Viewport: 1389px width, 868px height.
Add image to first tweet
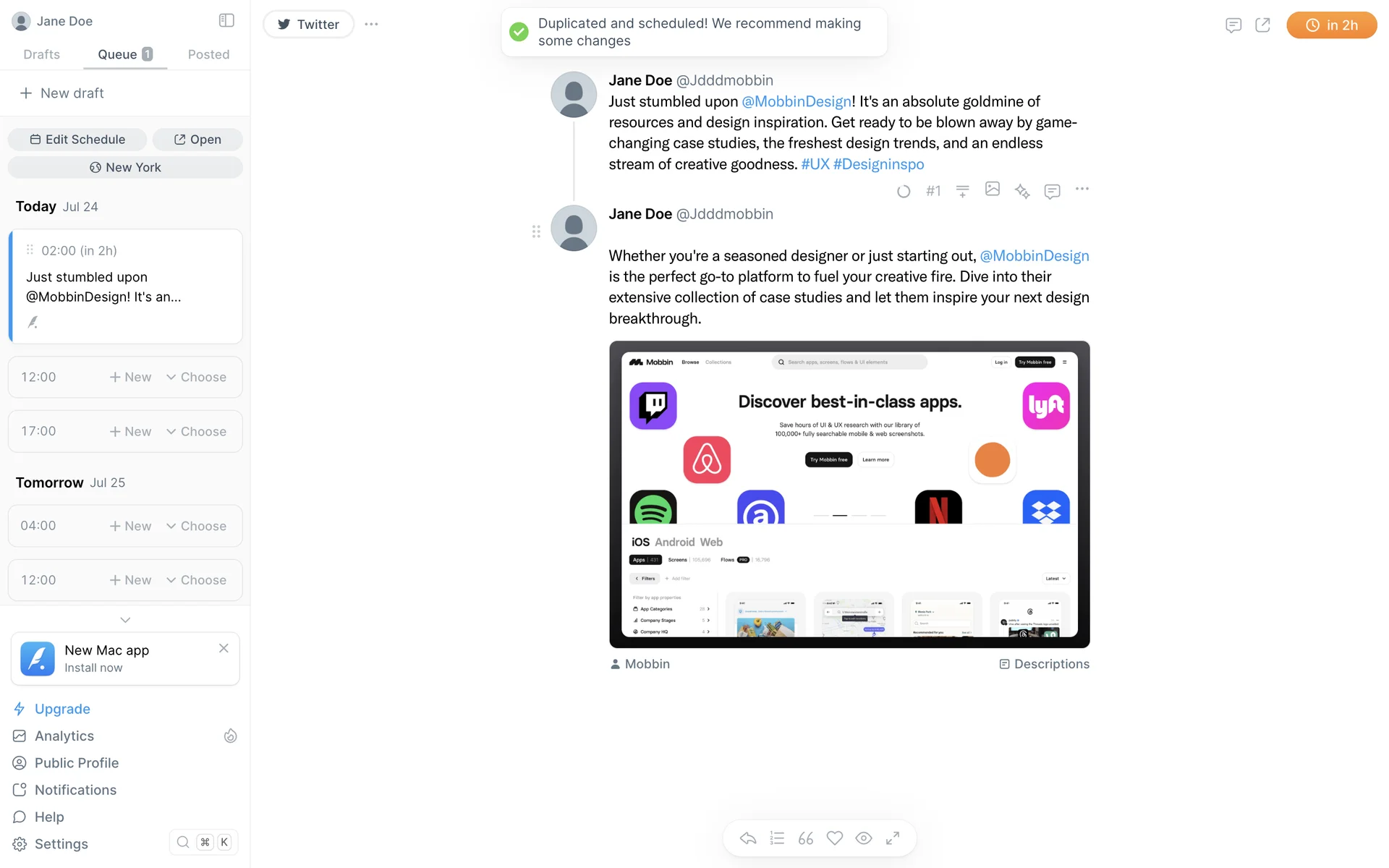(993, 190)
